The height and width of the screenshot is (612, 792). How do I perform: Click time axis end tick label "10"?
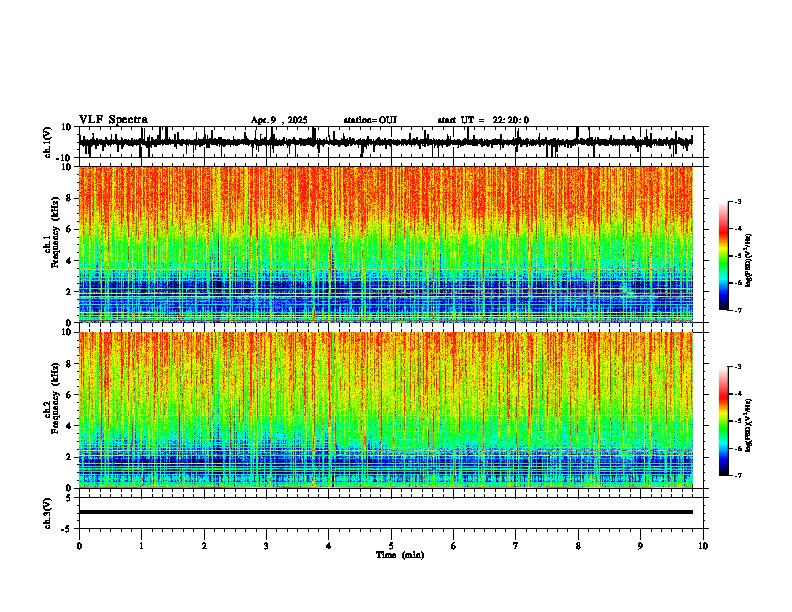point(703,546)
